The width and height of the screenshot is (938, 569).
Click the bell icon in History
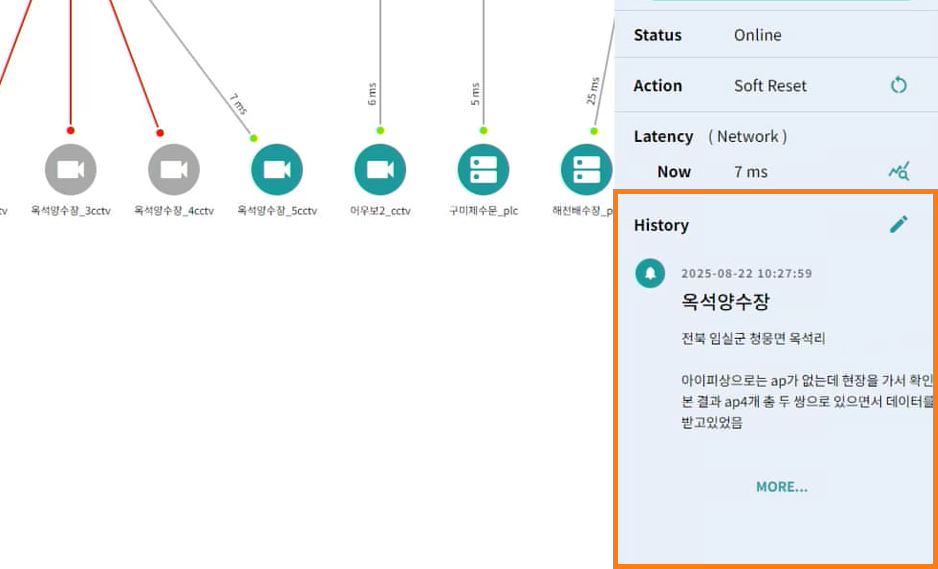(650, 273)
